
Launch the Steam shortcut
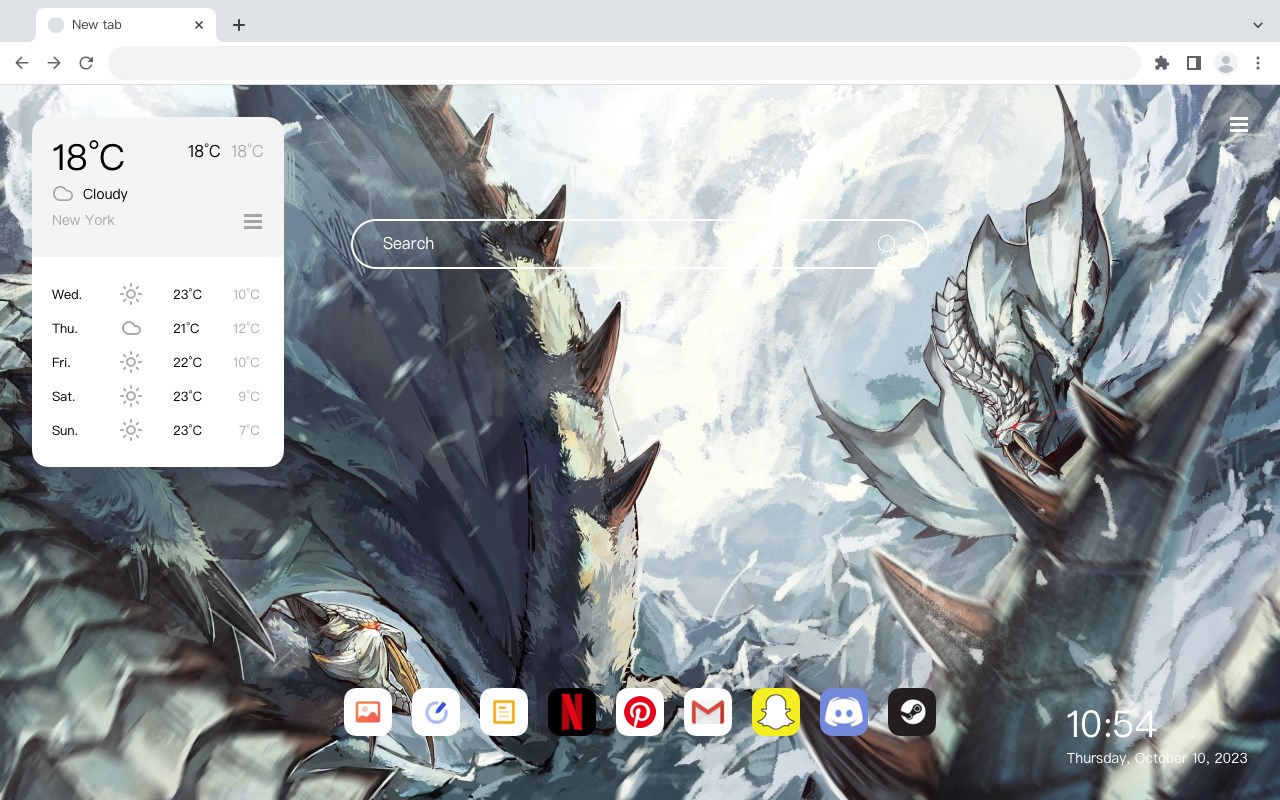[912, 712]
